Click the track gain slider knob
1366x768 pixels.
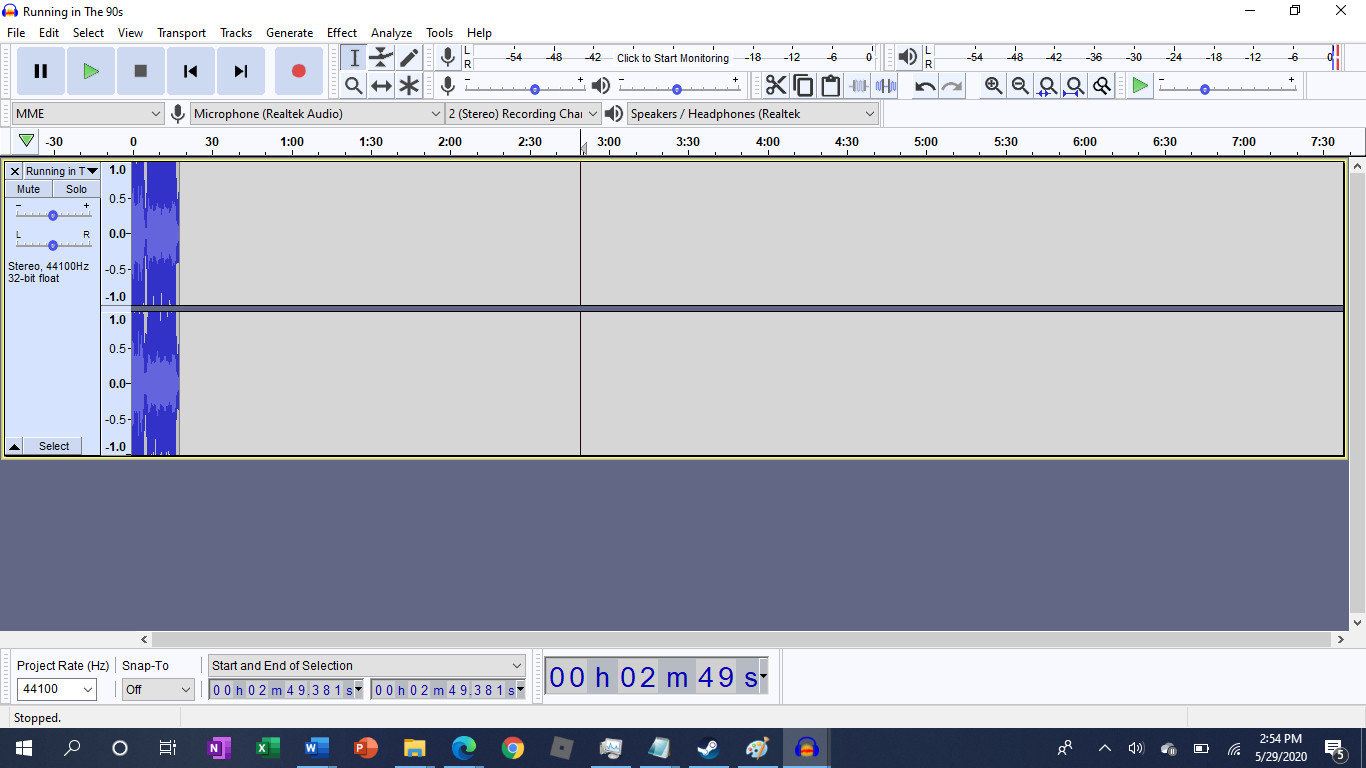coord(53,215)
